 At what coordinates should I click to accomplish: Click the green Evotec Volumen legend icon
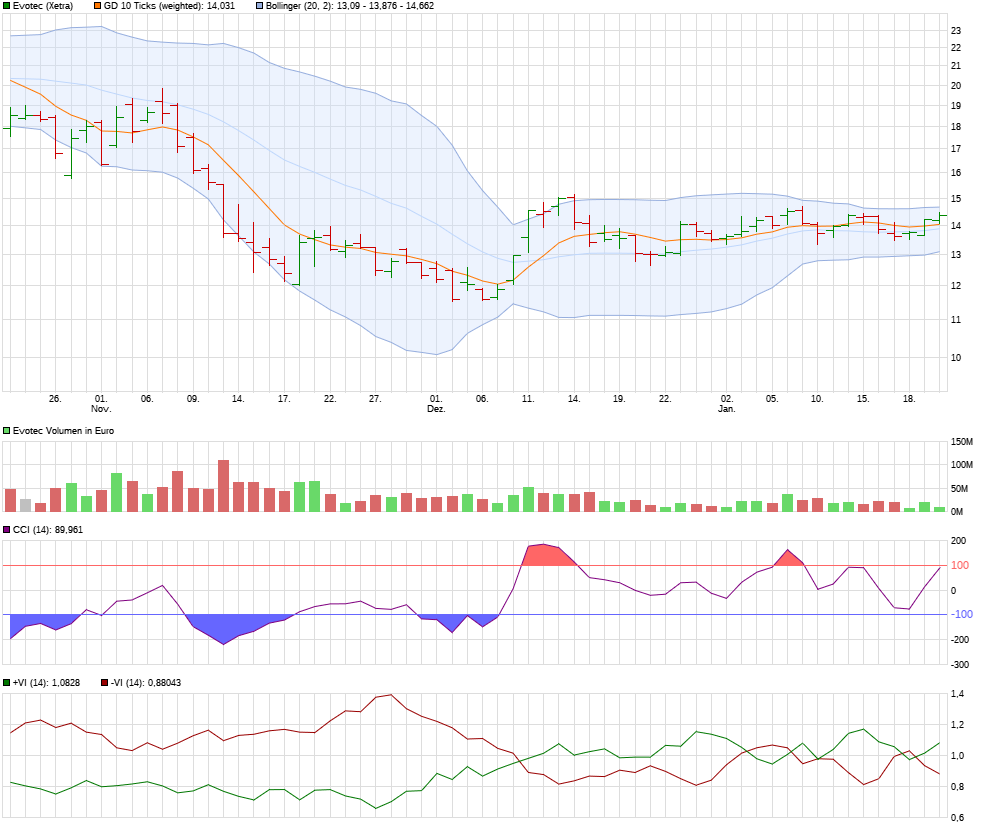7,430
